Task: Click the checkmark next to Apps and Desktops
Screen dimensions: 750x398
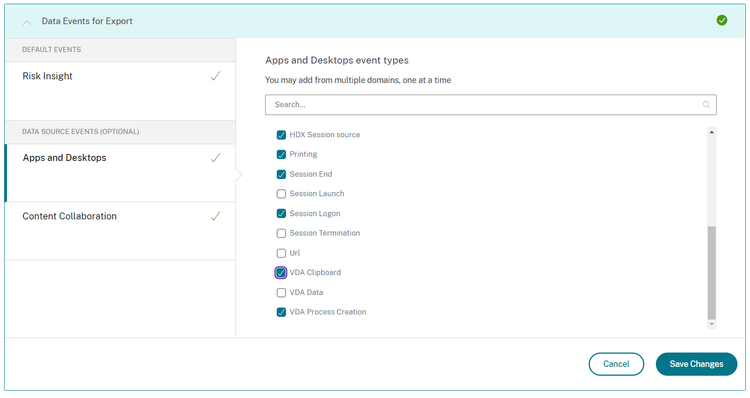Action: (x=215, y=158)
